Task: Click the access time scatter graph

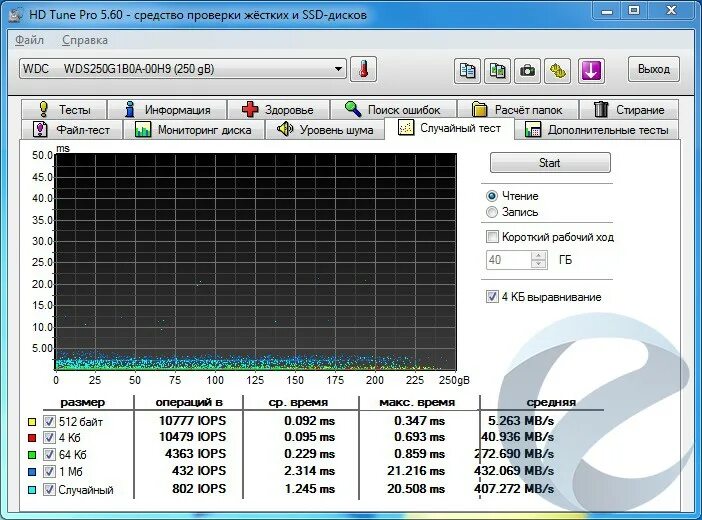Action: pyautogui.click(x=256, y=262)
